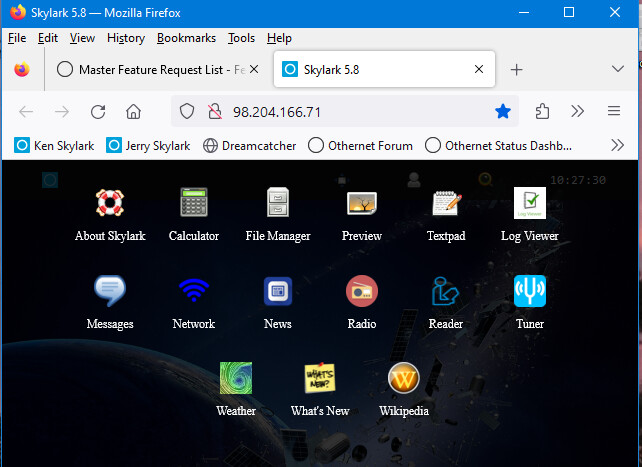
Task: Minimize the Firefox window
Action: click(524, 12)
